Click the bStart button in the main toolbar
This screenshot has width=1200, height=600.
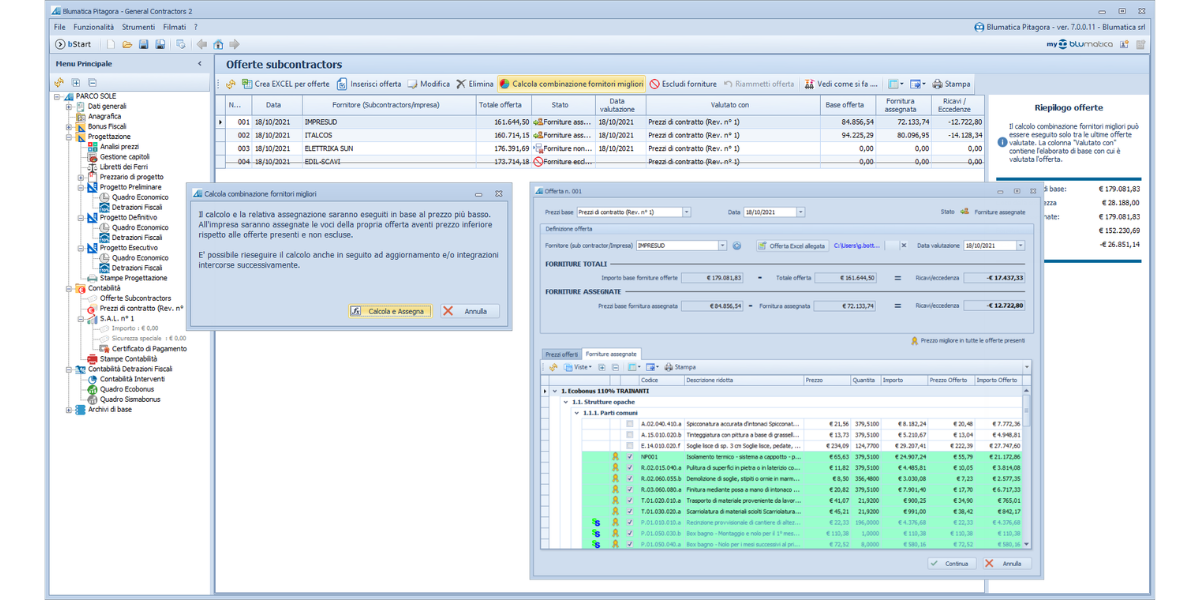coord(73,44)
